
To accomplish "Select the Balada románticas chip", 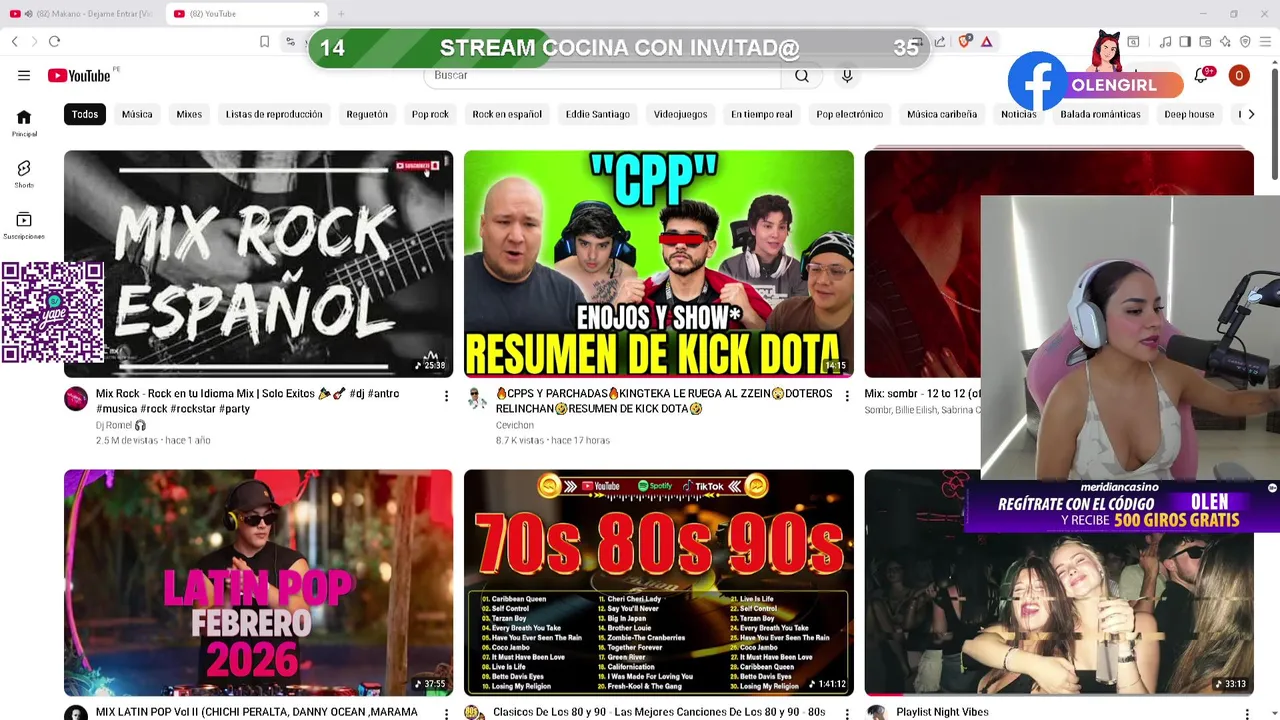I will point(1100,114).
